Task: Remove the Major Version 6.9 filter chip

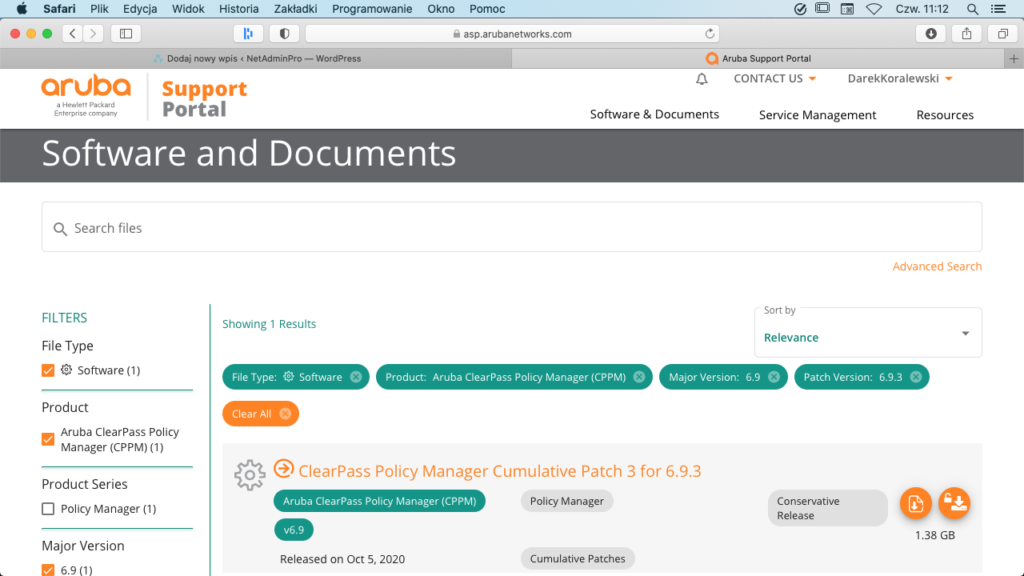Action: [774, 377]
